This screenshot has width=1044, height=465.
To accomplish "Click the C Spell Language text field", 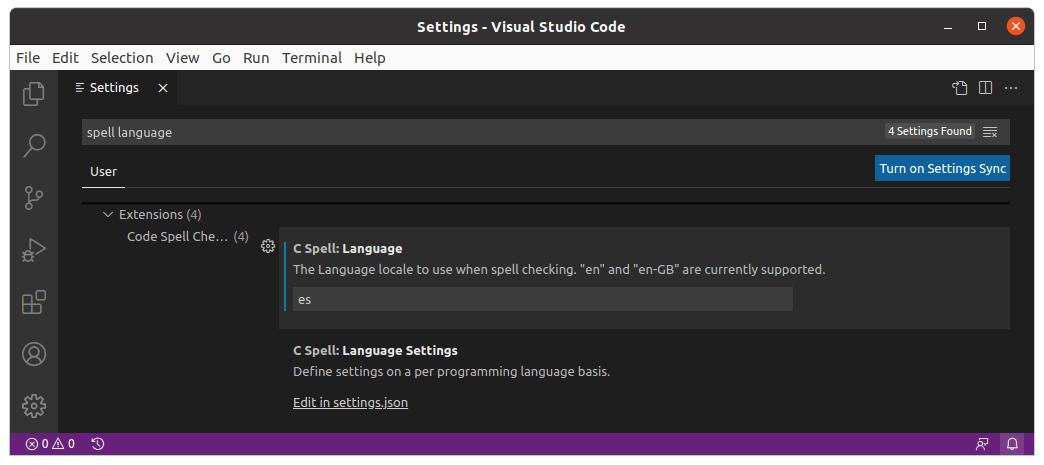I will [x=542, y=299].
